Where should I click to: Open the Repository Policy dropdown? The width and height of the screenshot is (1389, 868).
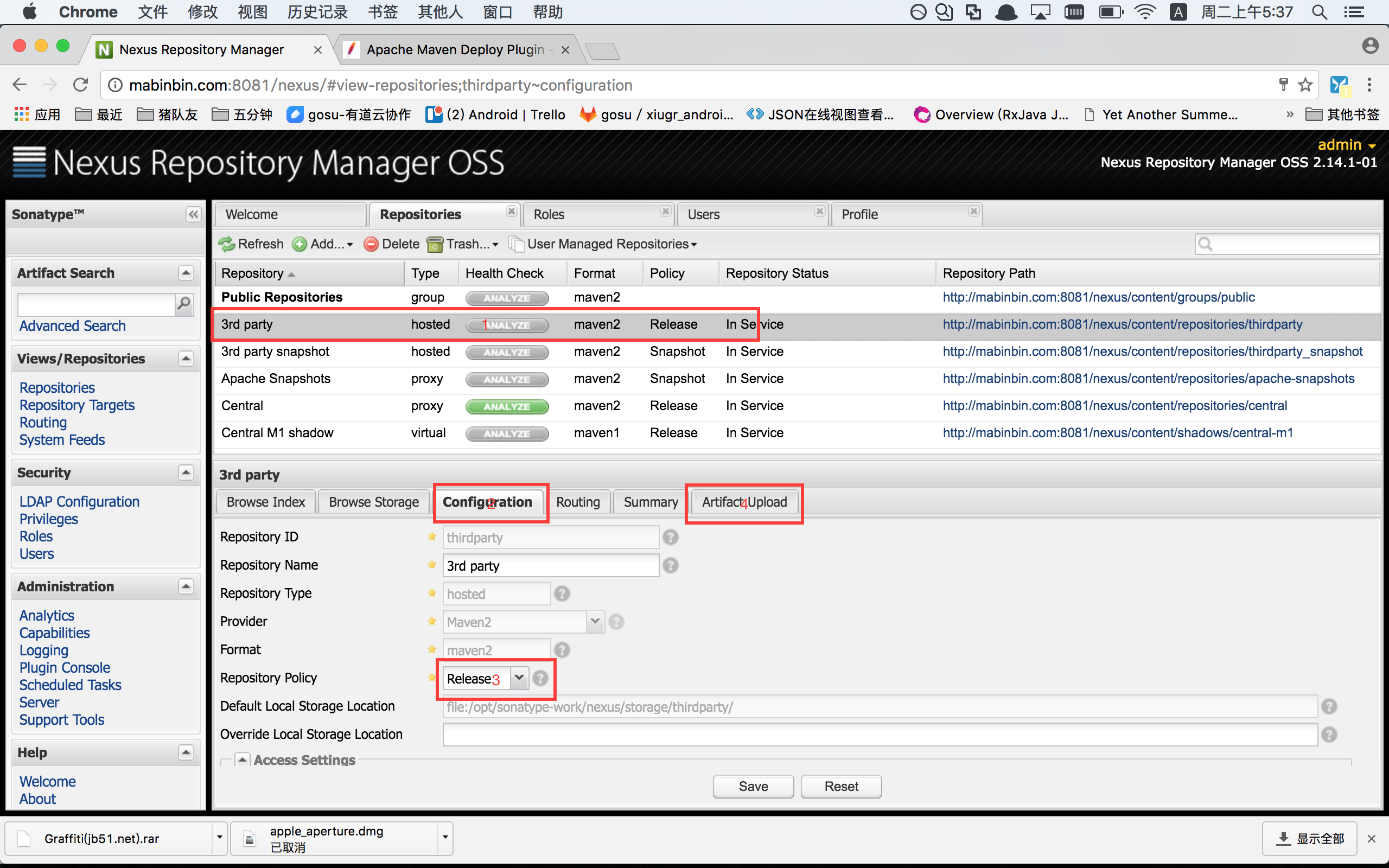point(519,678)
